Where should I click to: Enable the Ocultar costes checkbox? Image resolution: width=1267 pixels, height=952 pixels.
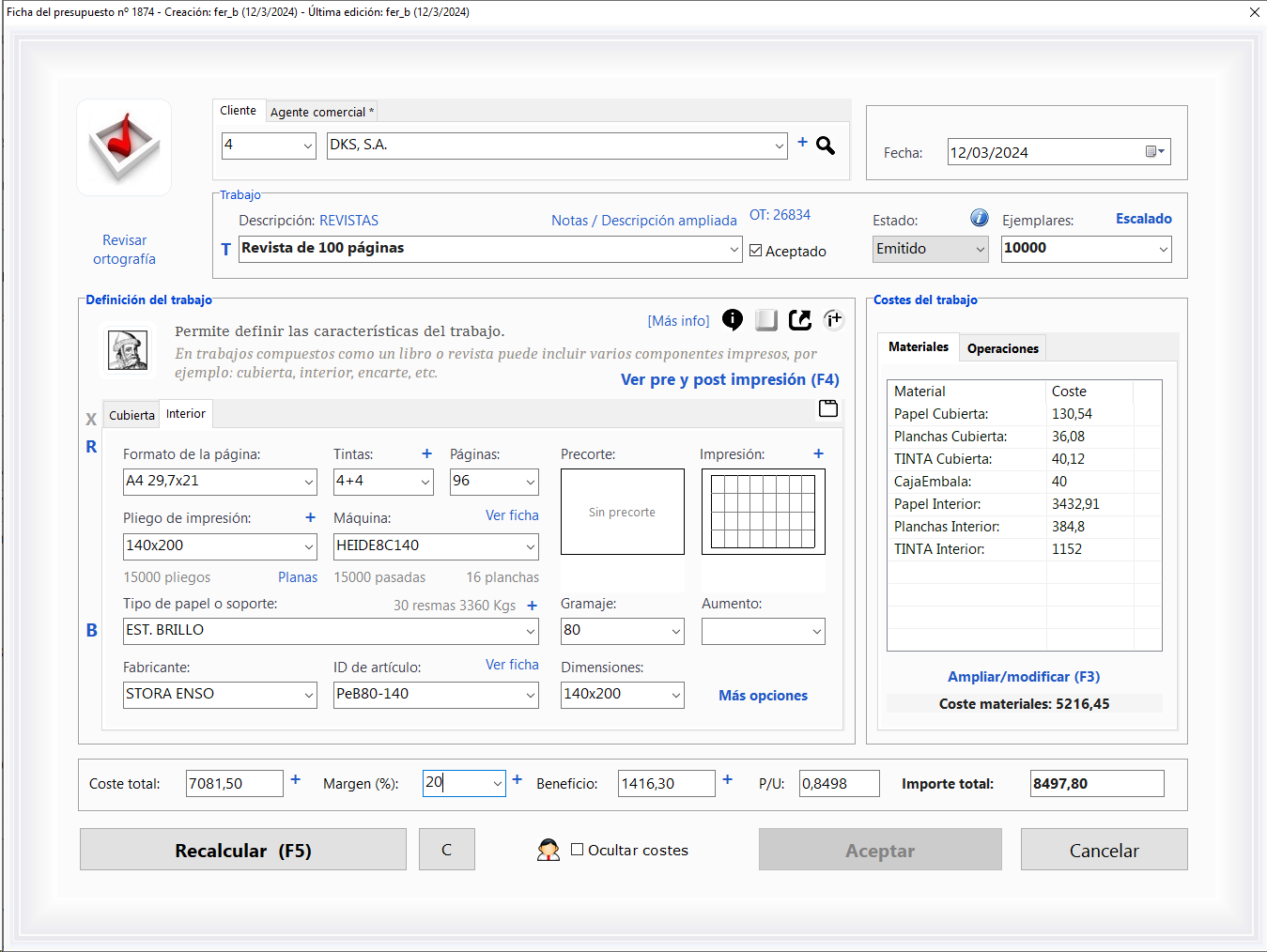pyautogui.click(x=578, y=850)
